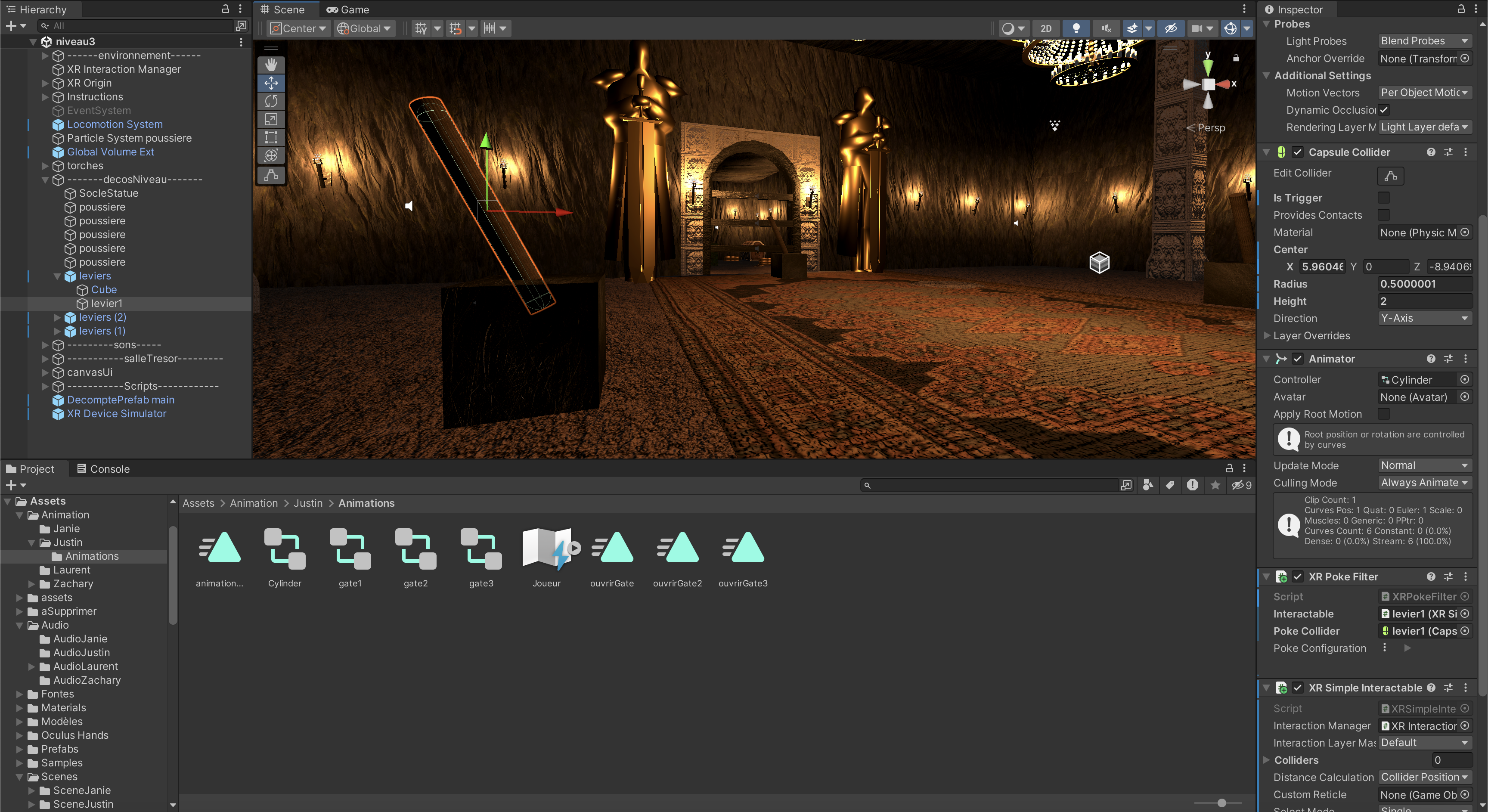Open the Console tab

103,469
